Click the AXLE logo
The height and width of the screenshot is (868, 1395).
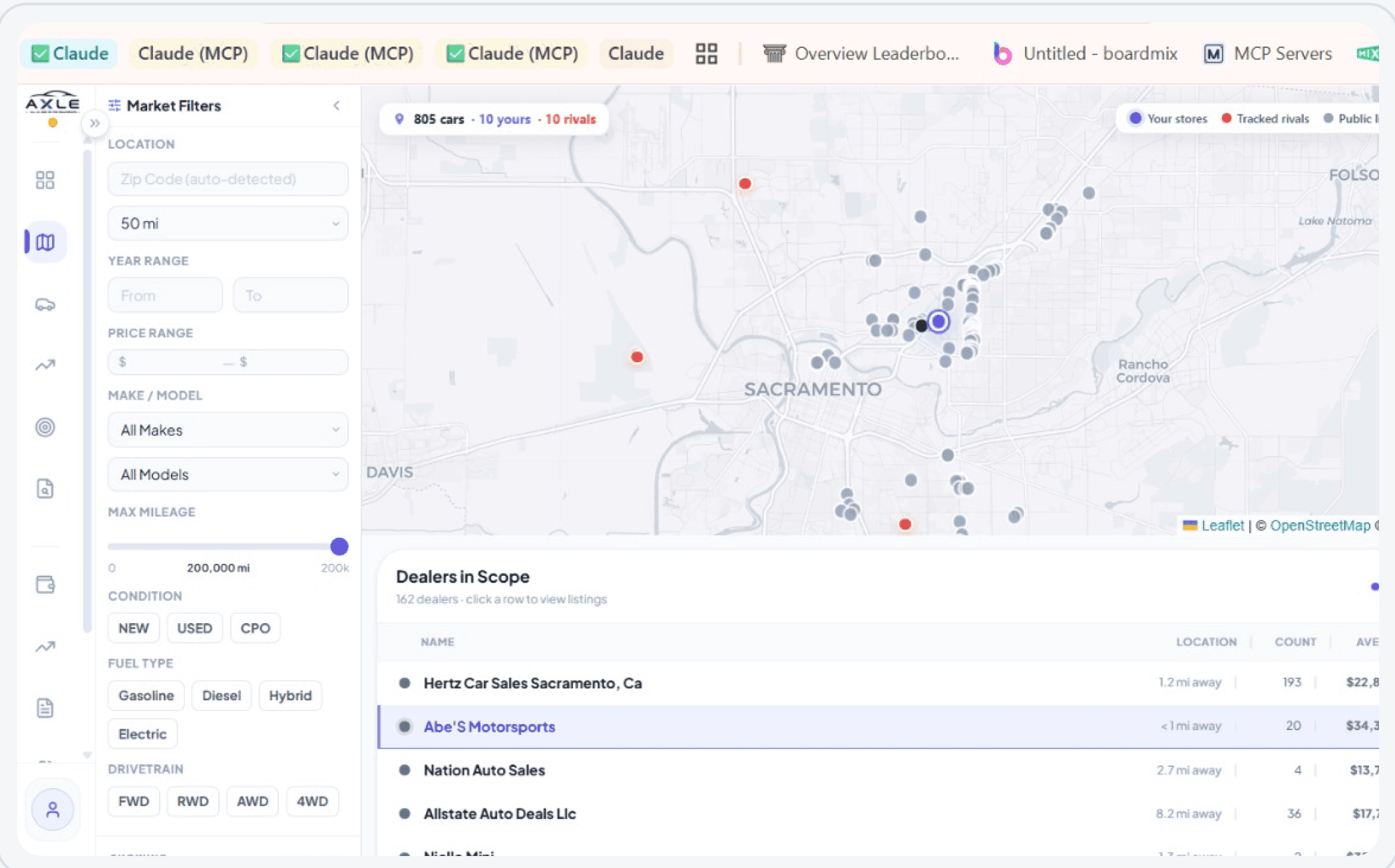pos(53,102)
